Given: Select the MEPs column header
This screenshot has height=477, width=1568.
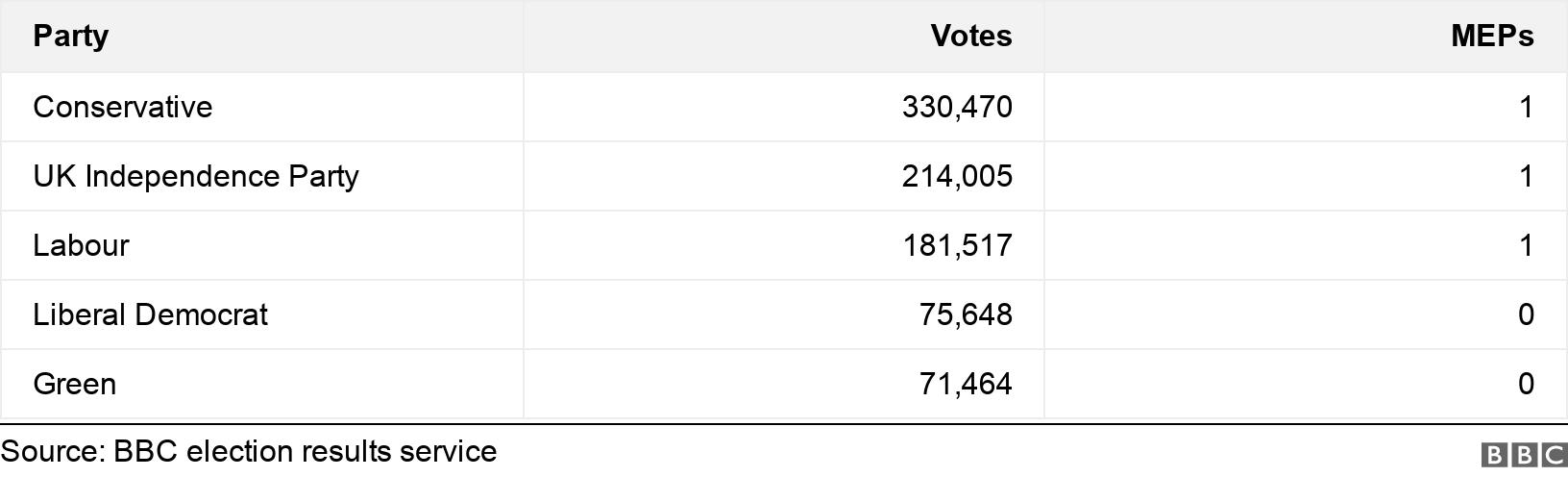Looking at the screenshot, I should (x=1492, y=37).
